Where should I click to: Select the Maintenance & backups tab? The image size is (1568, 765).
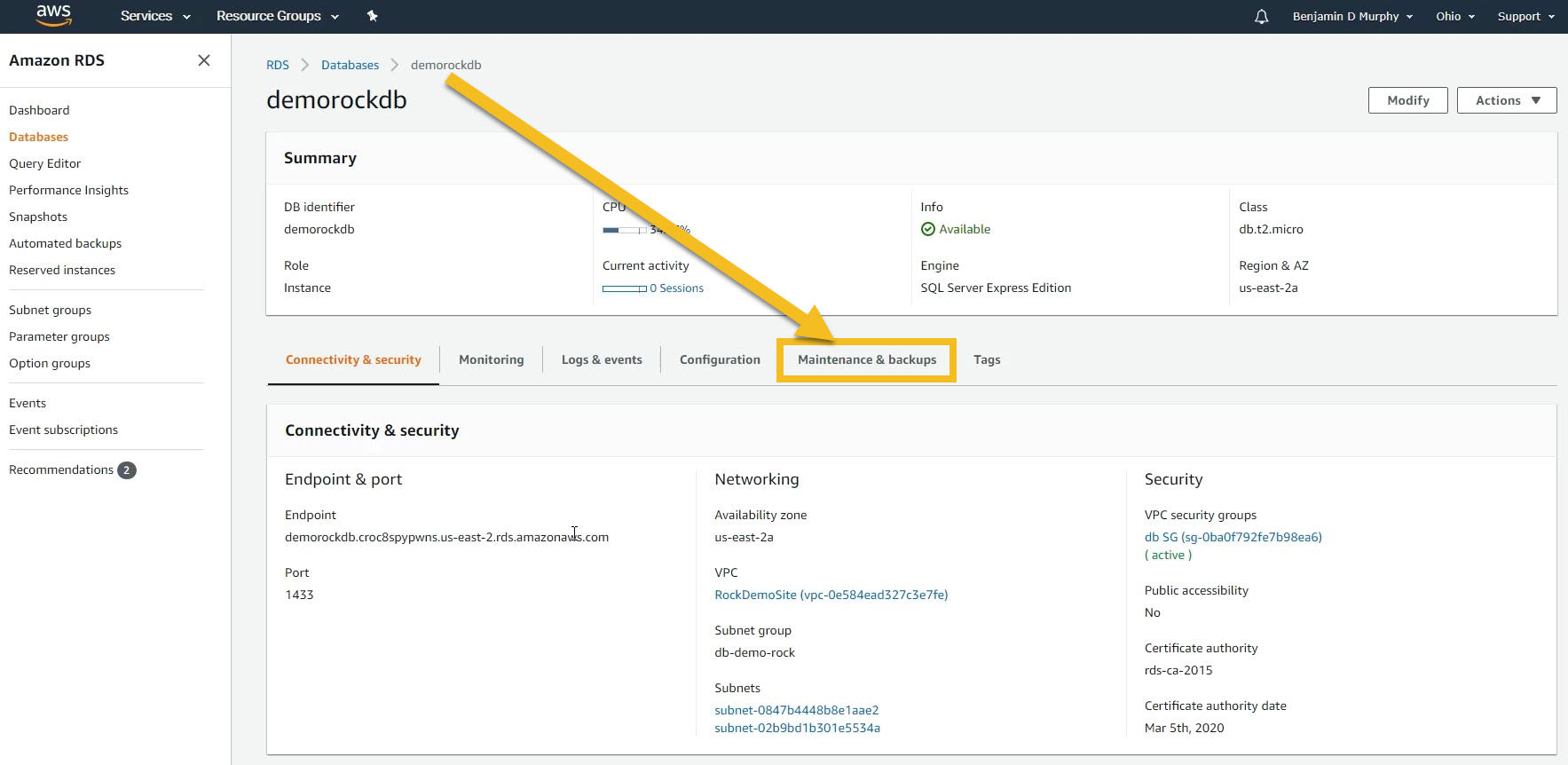[867, 359]
